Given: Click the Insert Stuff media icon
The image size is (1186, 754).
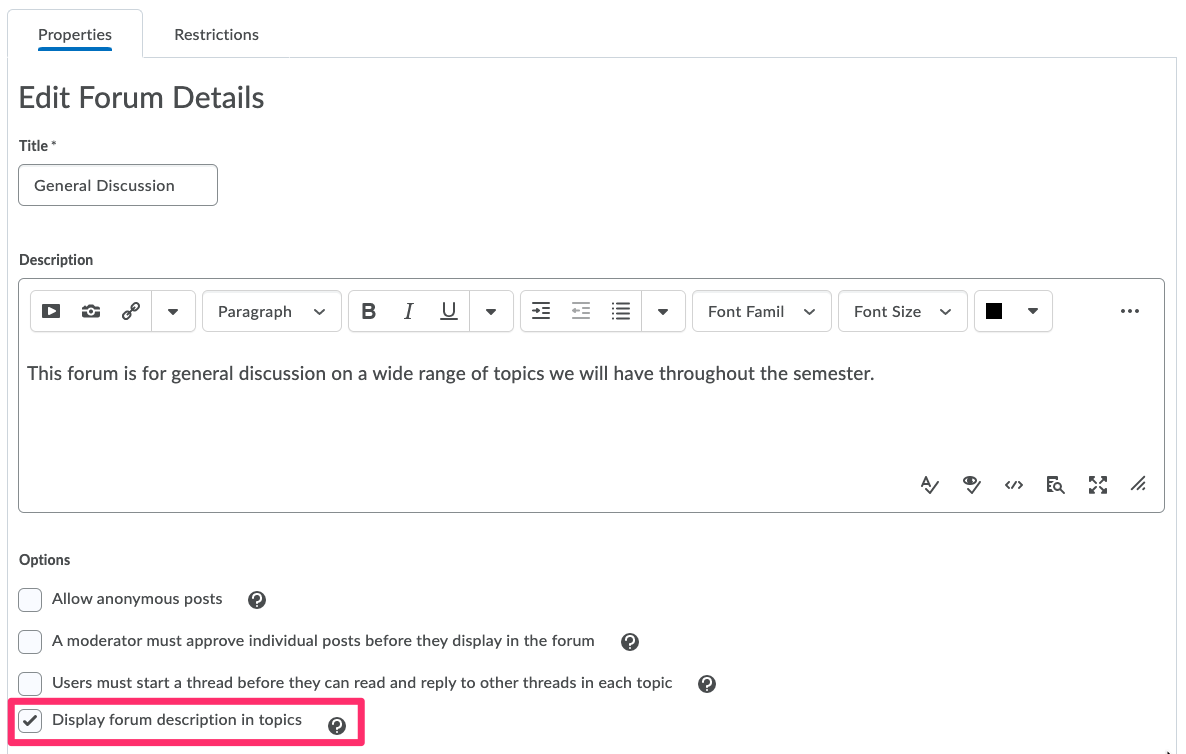Looking at the screenshot, I should [51, 311].
